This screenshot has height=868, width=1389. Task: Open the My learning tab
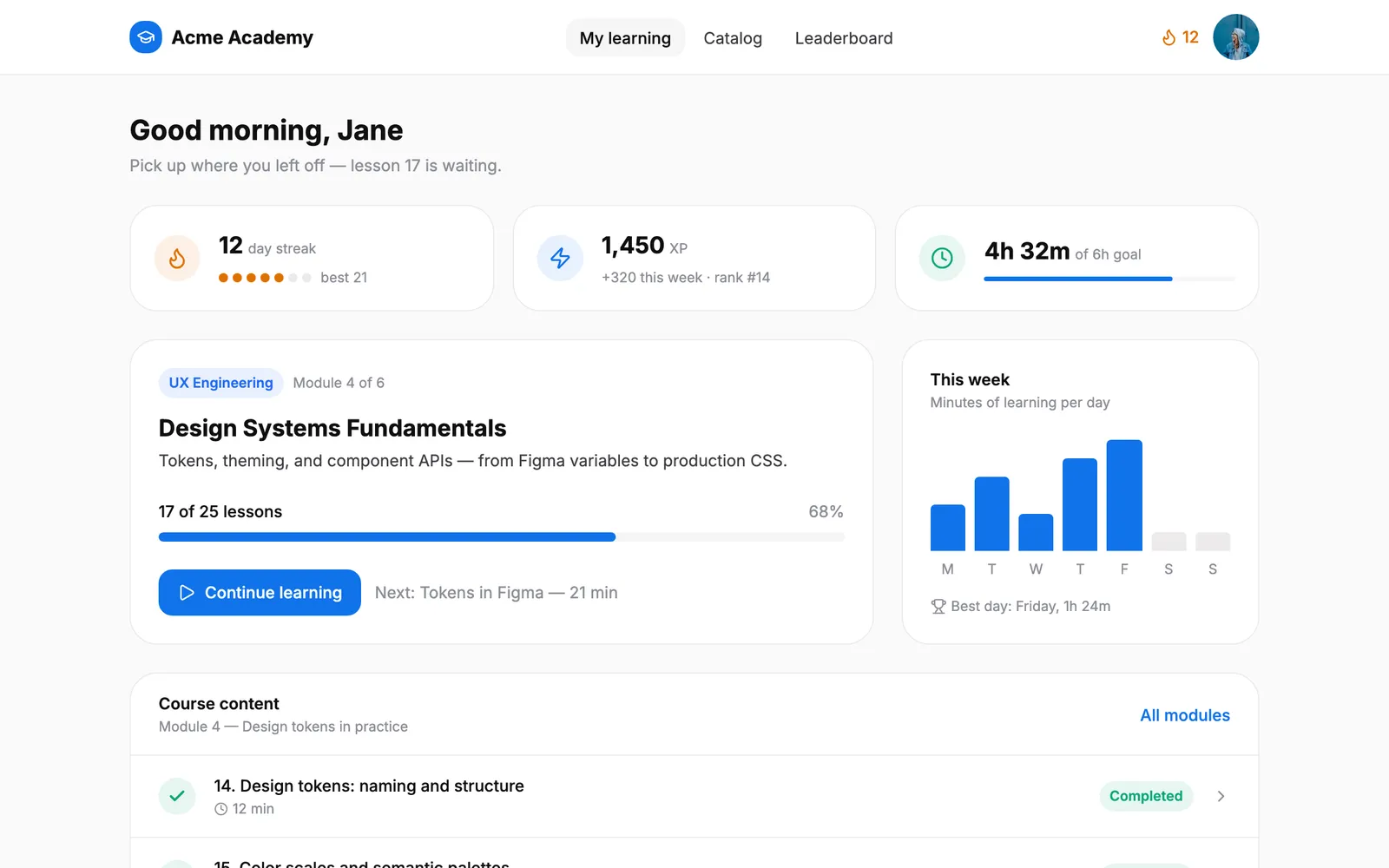pos(625,38)
